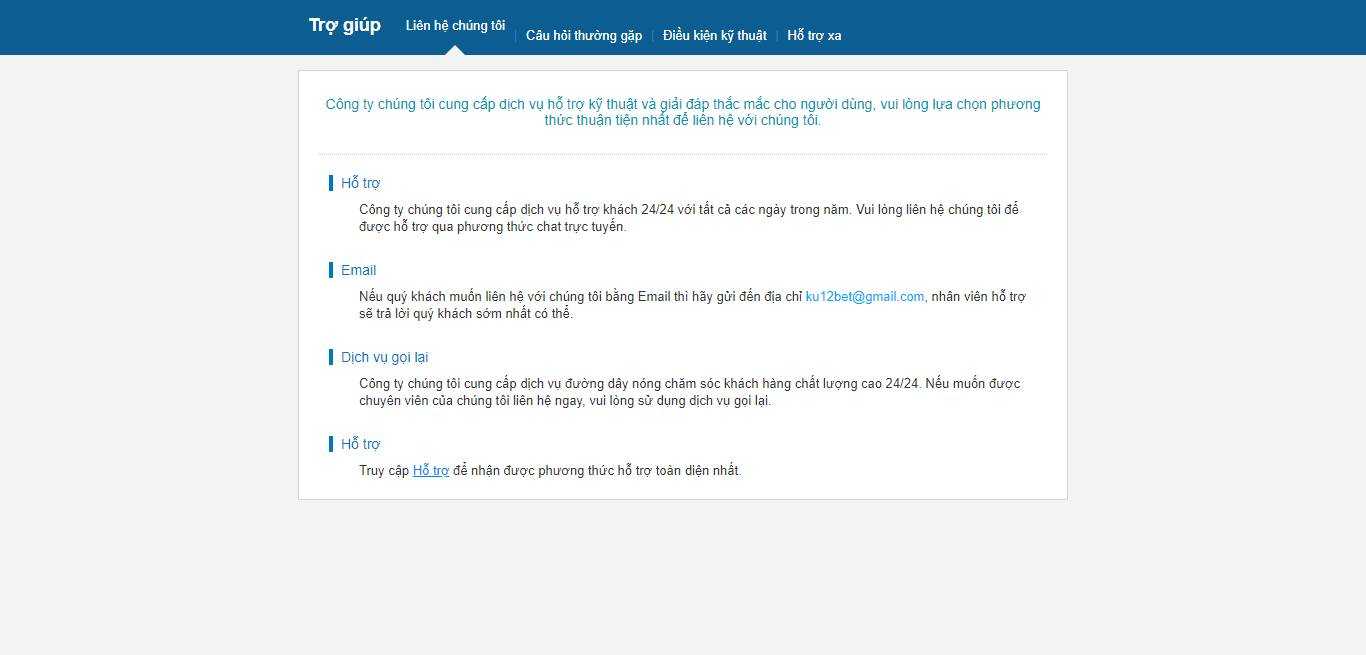Click the blue marker bar beside Email heading
Screen dimensions: 1366x655
[x=331, y=270]
